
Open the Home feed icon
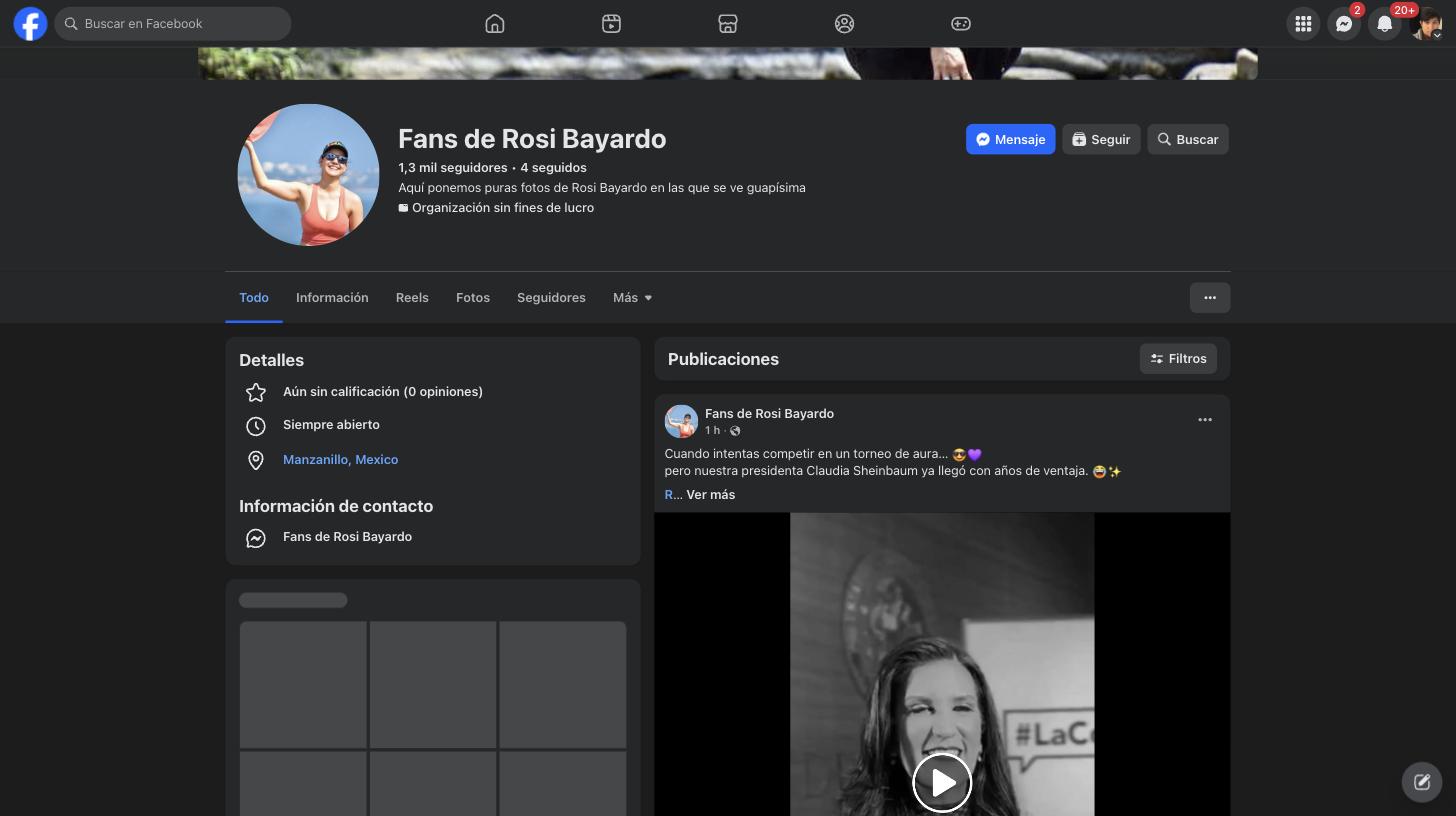494,24
